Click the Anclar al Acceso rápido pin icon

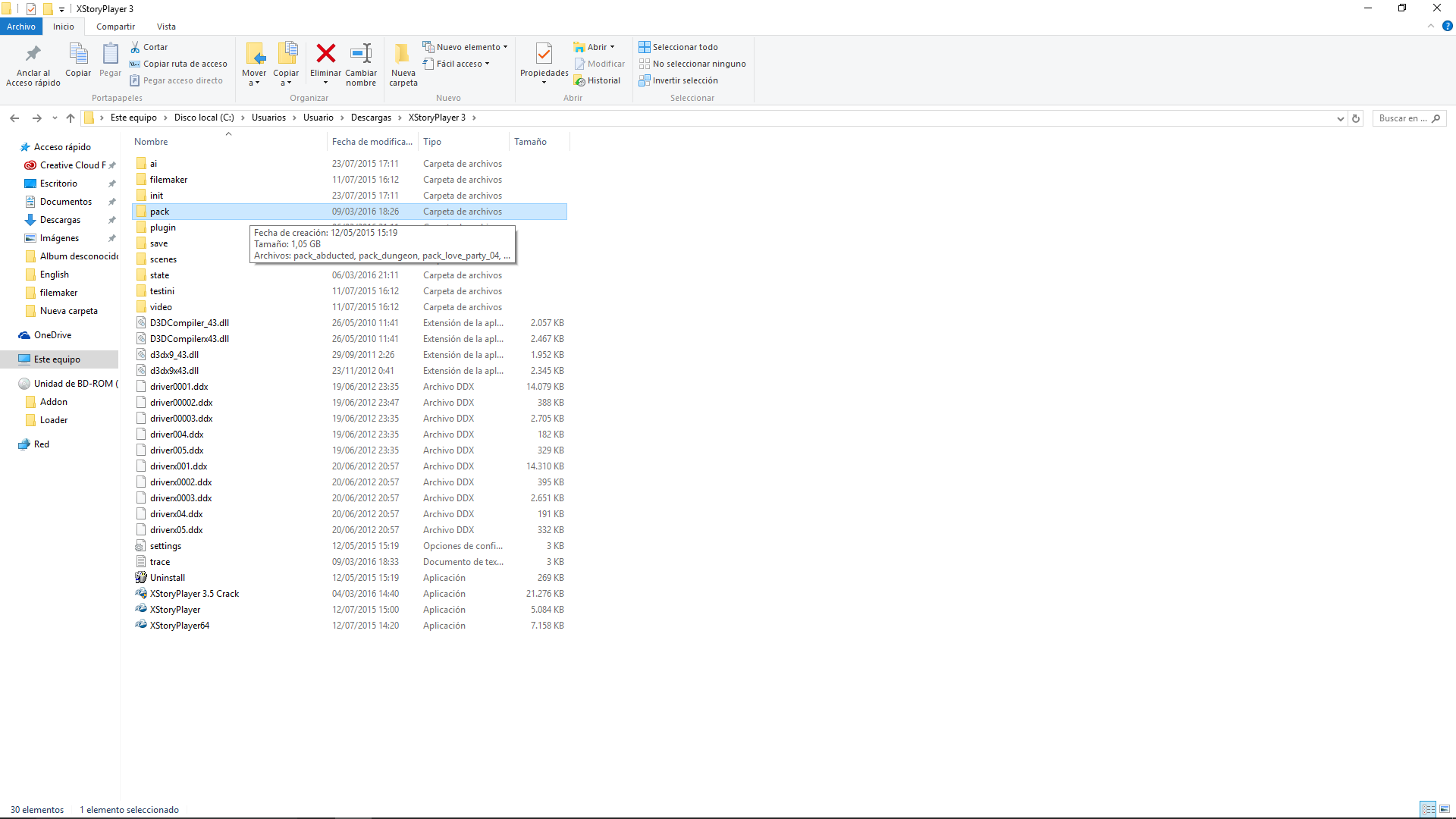[x=33, y=54]
